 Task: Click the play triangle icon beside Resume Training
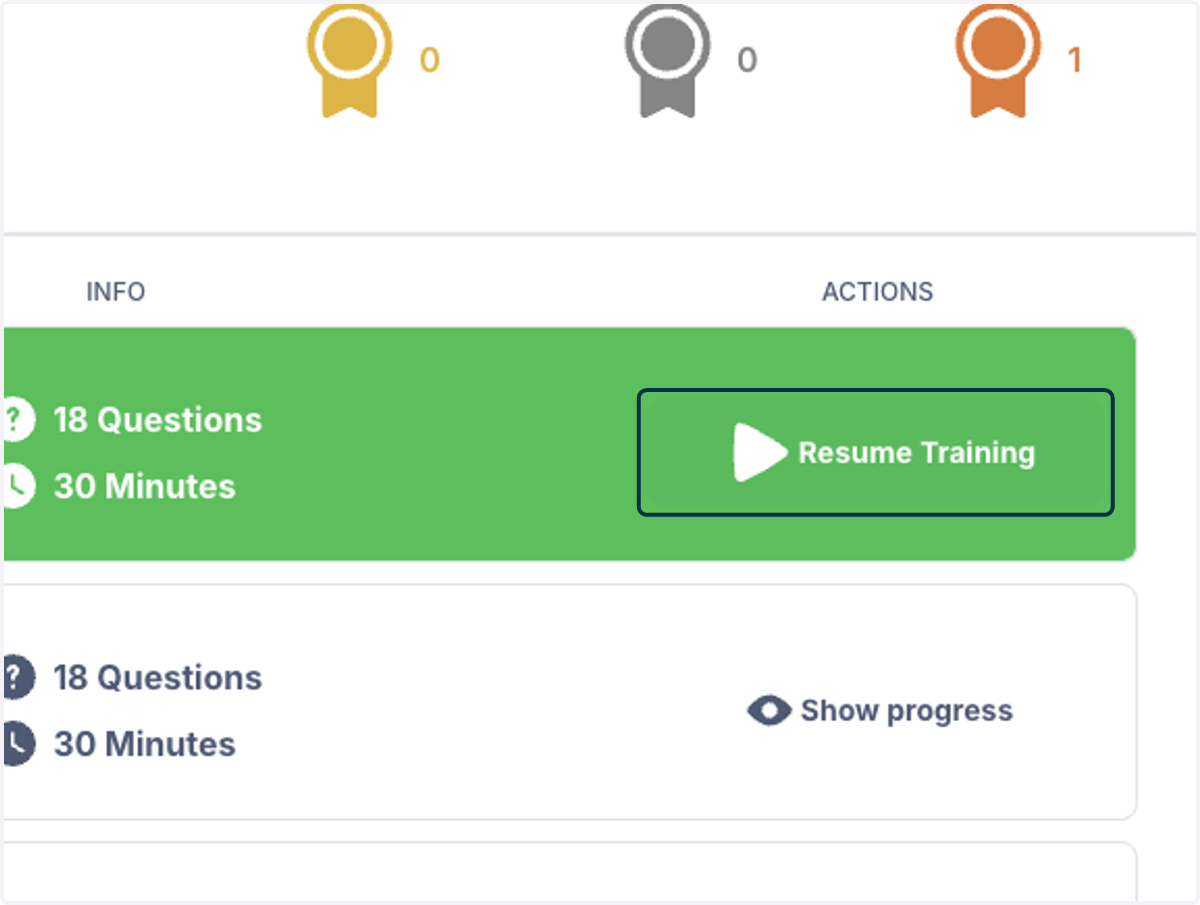[760, 452]
